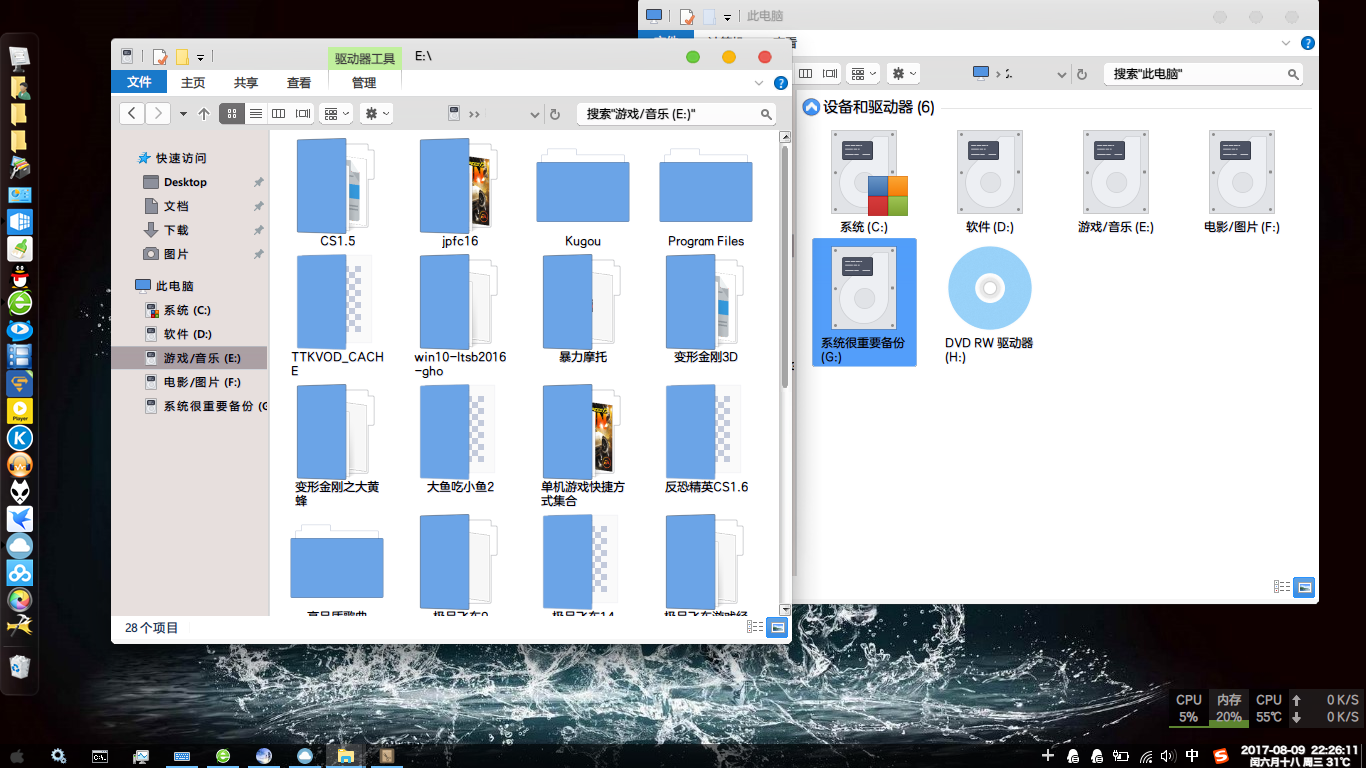Open the gear dropdown in 此电脑 window toolbar
This screenshot has height=768, width=1366.
(x=903, y=74)
